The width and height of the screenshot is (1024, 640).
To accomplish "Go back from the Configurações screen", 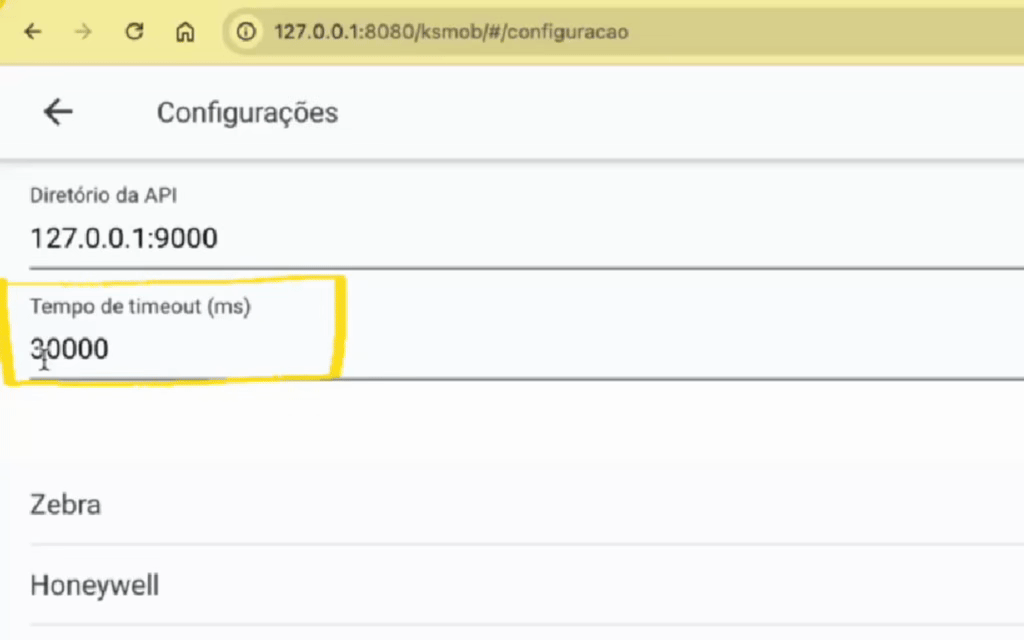I will (x=58, y=112).
